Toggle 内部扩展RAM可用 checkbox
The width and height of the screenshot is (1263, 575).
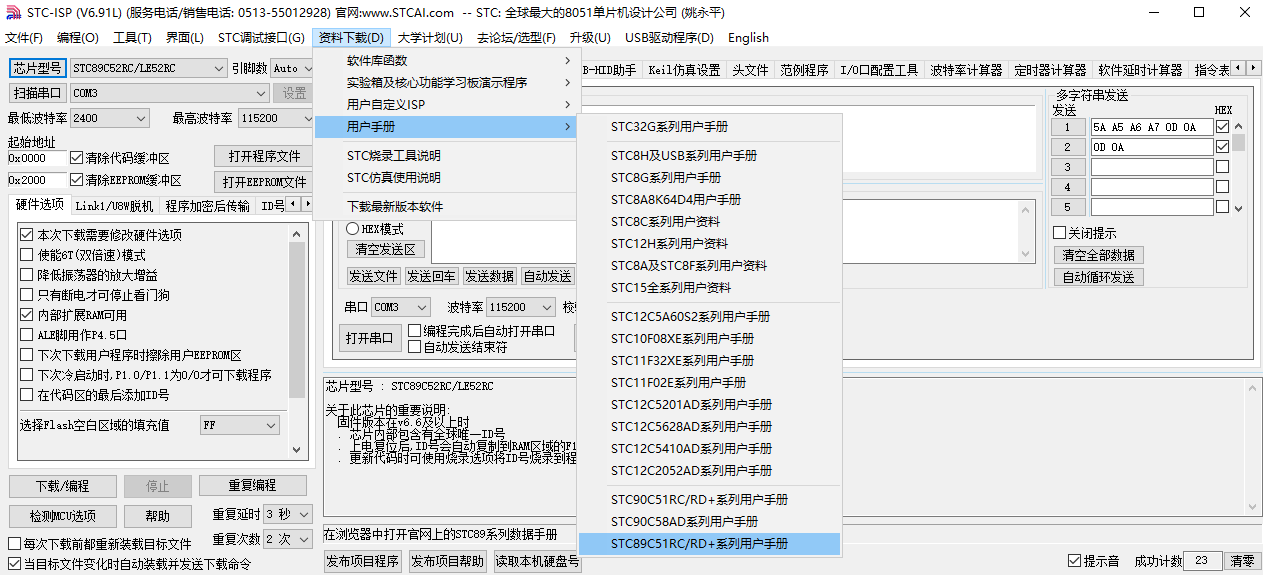tap(27, 315)
